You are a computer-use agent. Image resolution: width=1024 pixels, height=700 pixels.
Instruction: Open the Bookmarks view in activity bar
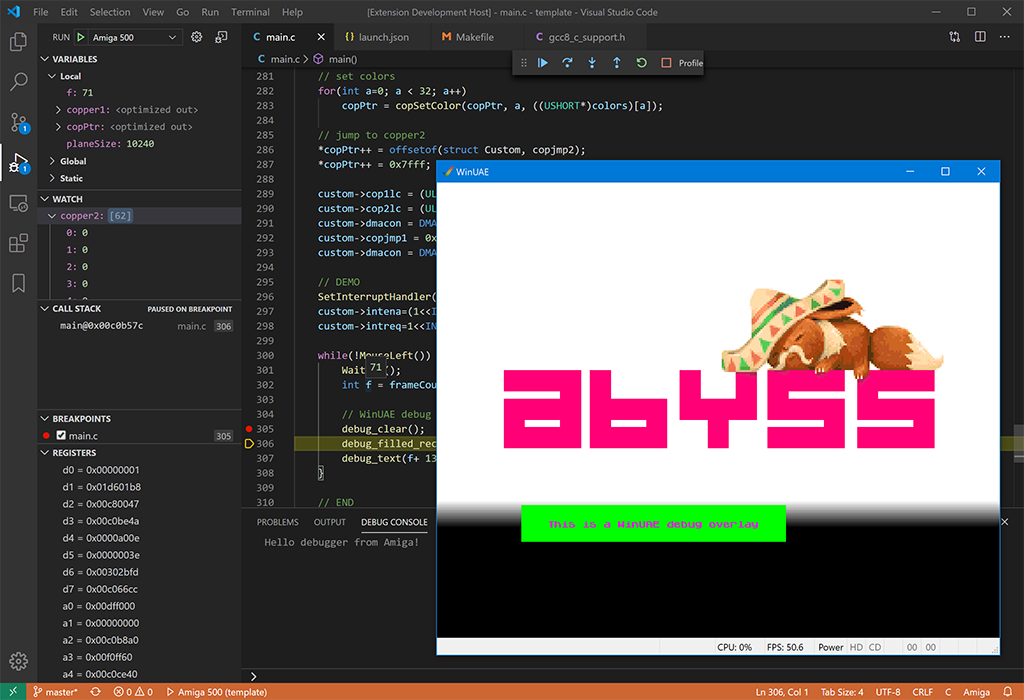coord(18,283)
